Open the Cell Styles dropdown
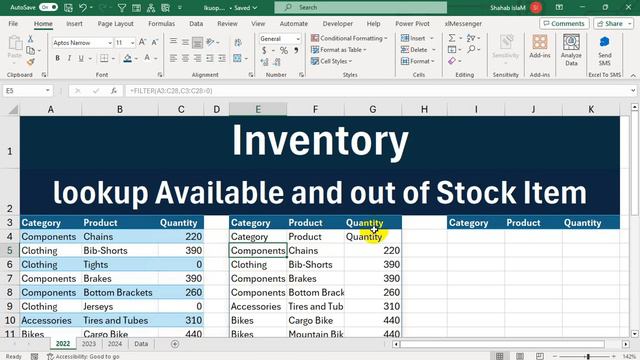Image resolution: width=640 pixels, height=360 pixels. 331,61
